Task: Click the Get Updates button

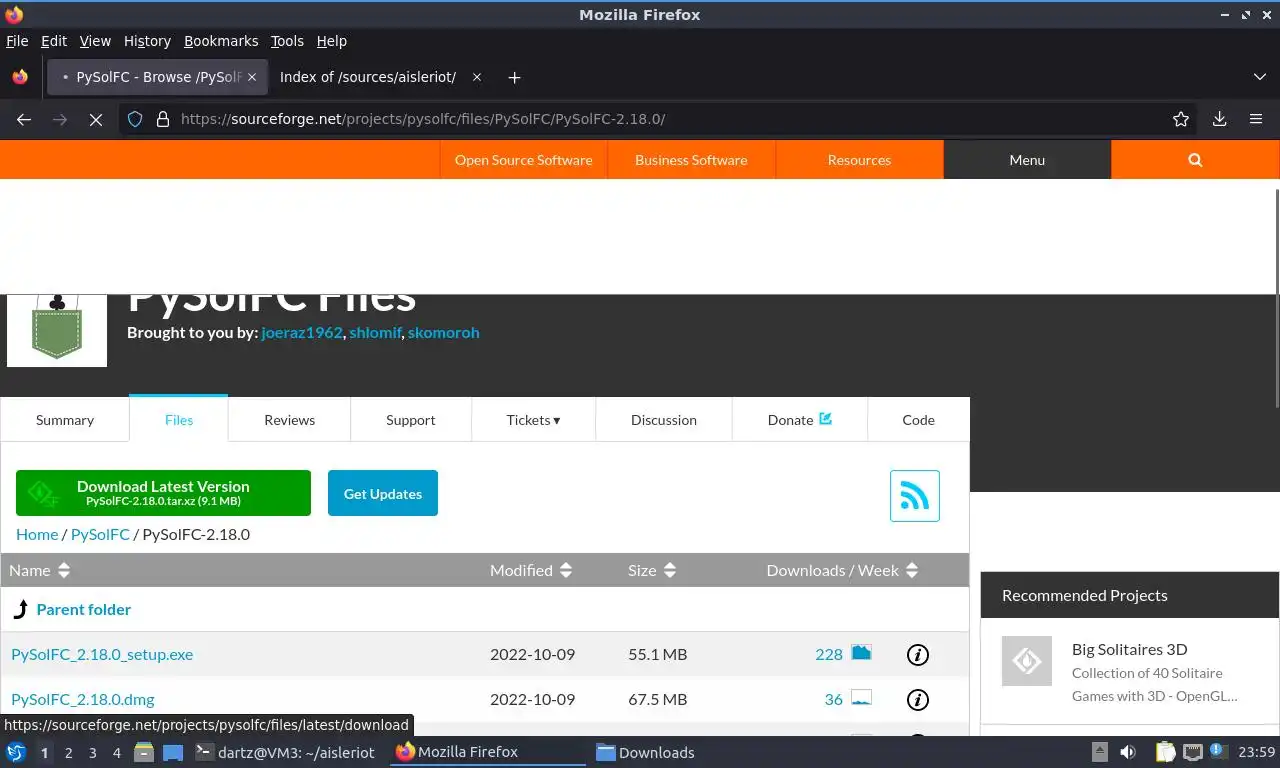Action: (383, 493)
